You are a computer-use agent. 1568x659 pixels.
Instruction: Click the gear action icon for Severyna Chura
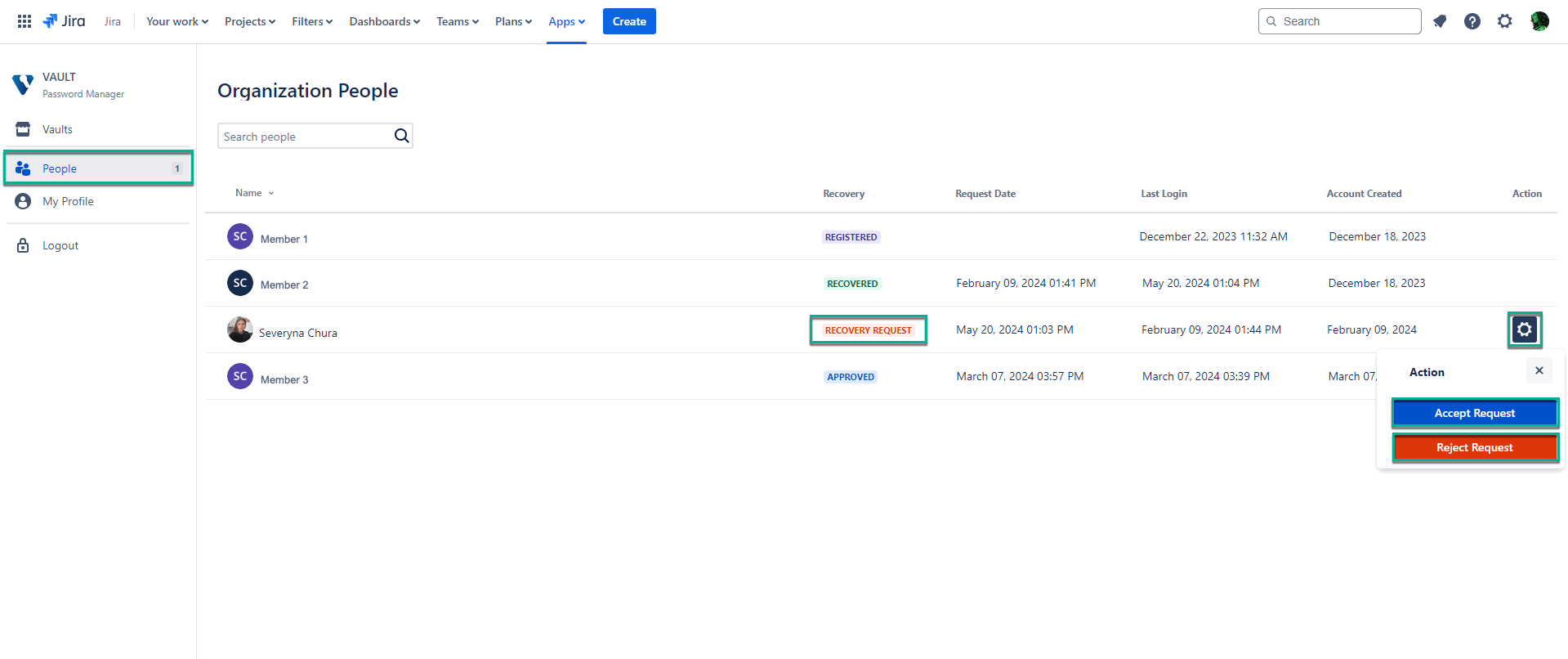(1524, 329)
